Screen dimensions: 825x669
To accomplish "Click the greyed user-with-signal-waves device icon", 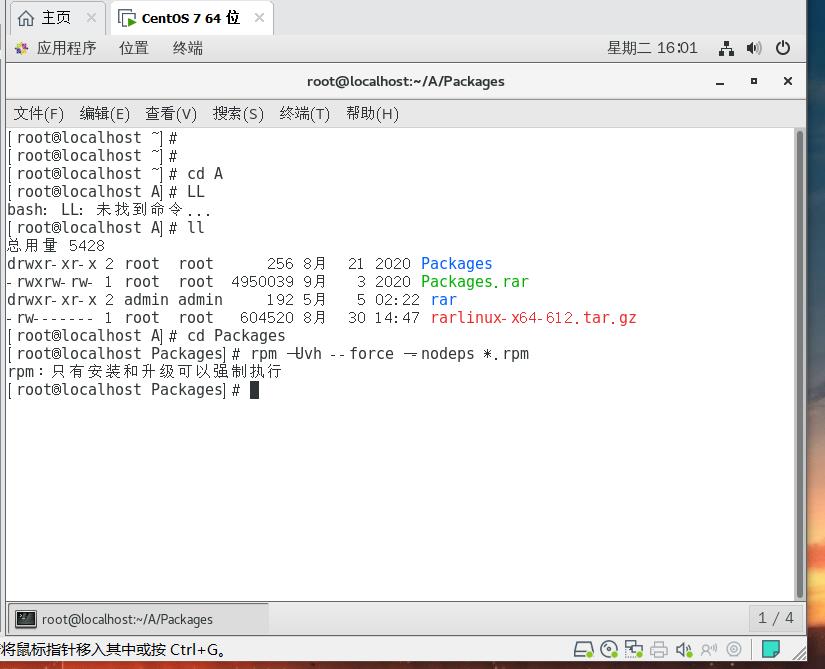I will (x=709, y=651).
